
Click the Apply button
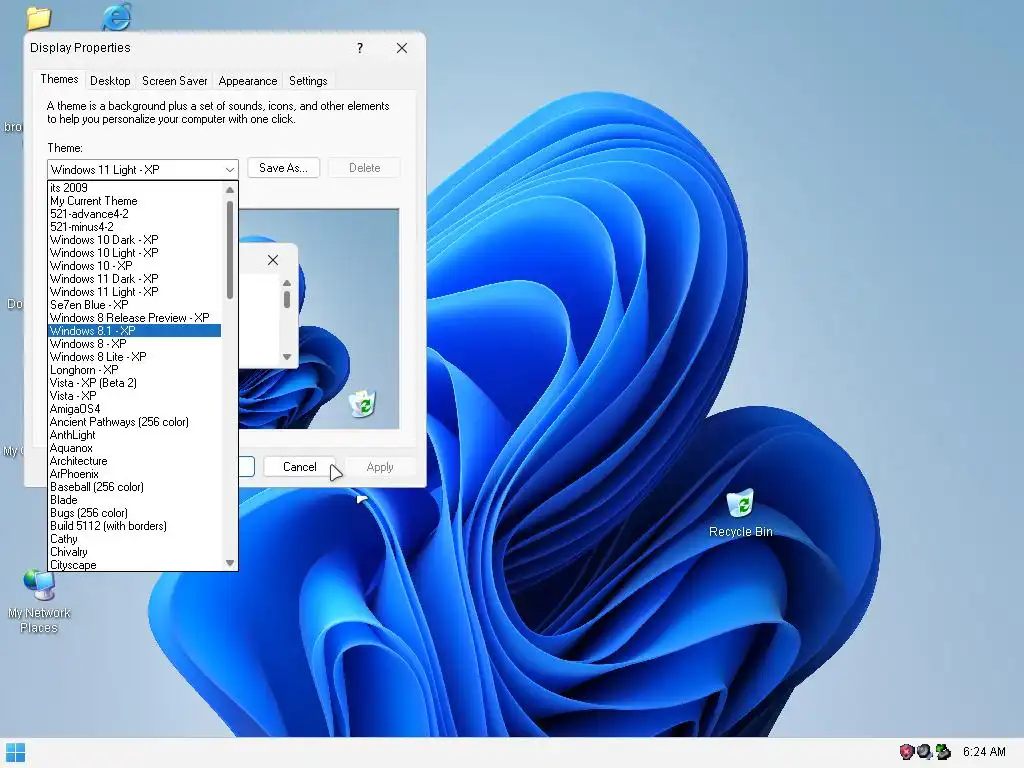(x=380, y=467)
